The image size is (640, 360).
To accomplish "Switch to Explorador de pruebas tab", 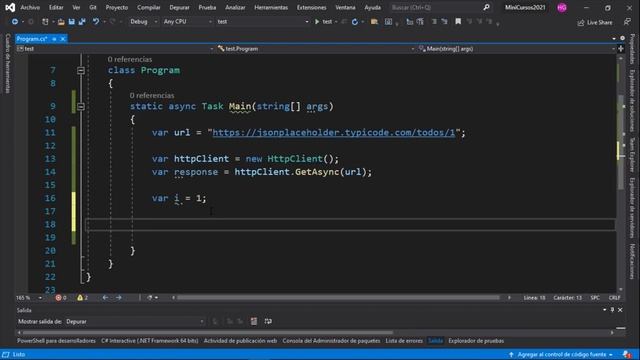I will coord(476,341).
